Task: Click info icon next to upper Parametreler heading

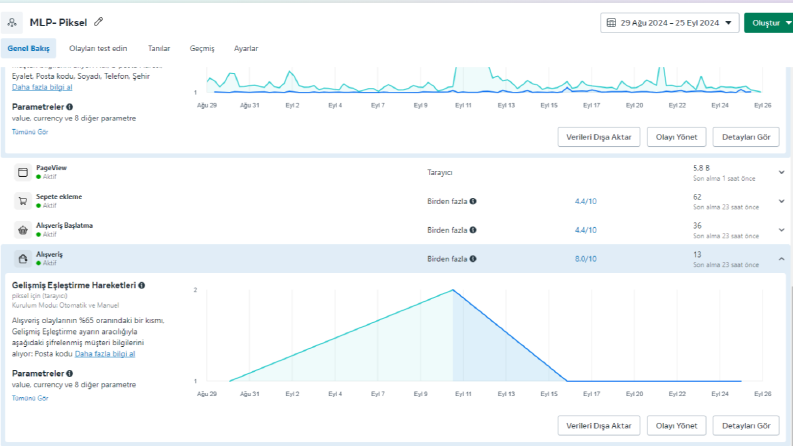Action: [x=69, y=107]
